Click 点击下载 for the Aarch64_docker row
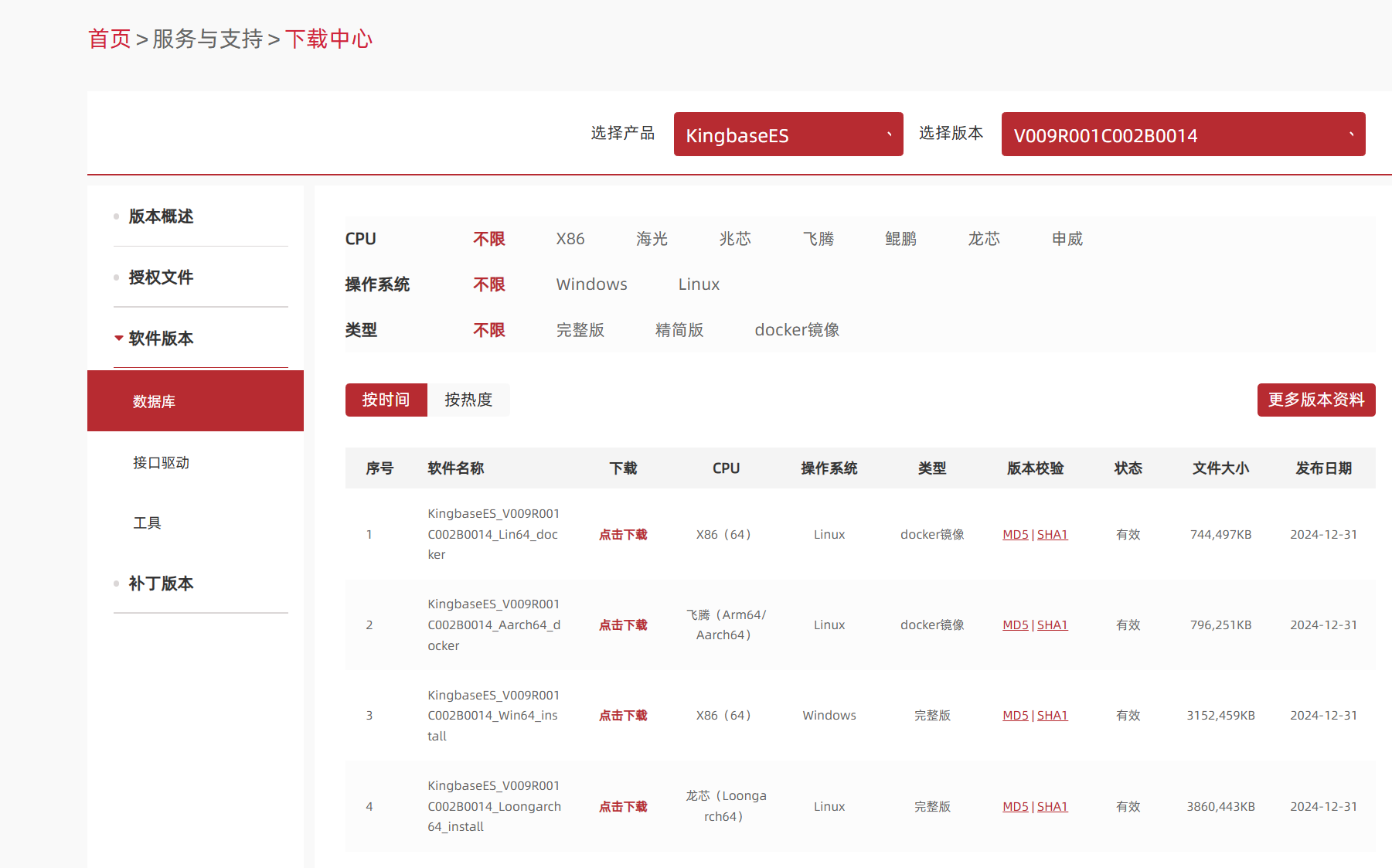 623,625
